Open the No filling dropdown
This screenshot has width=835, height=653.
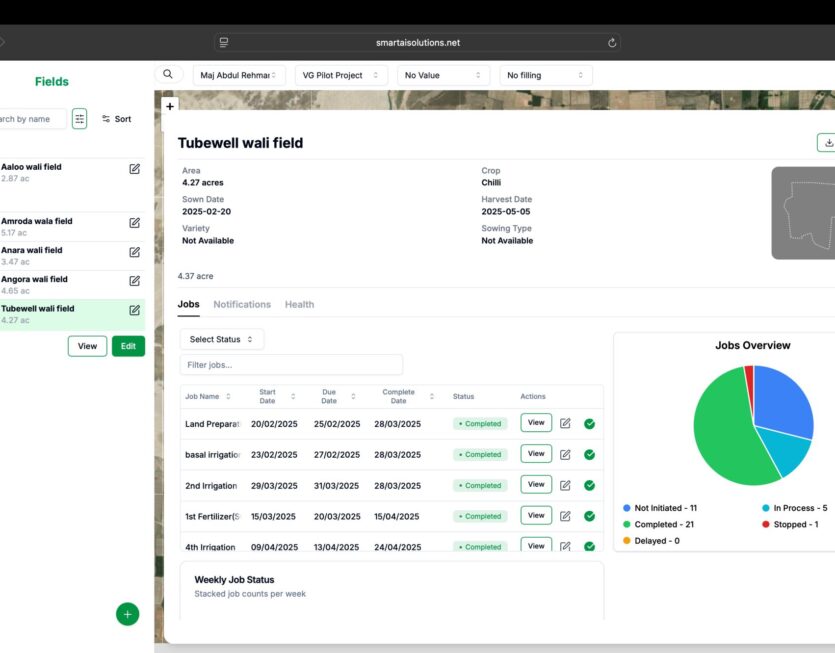tap(545, 75)
